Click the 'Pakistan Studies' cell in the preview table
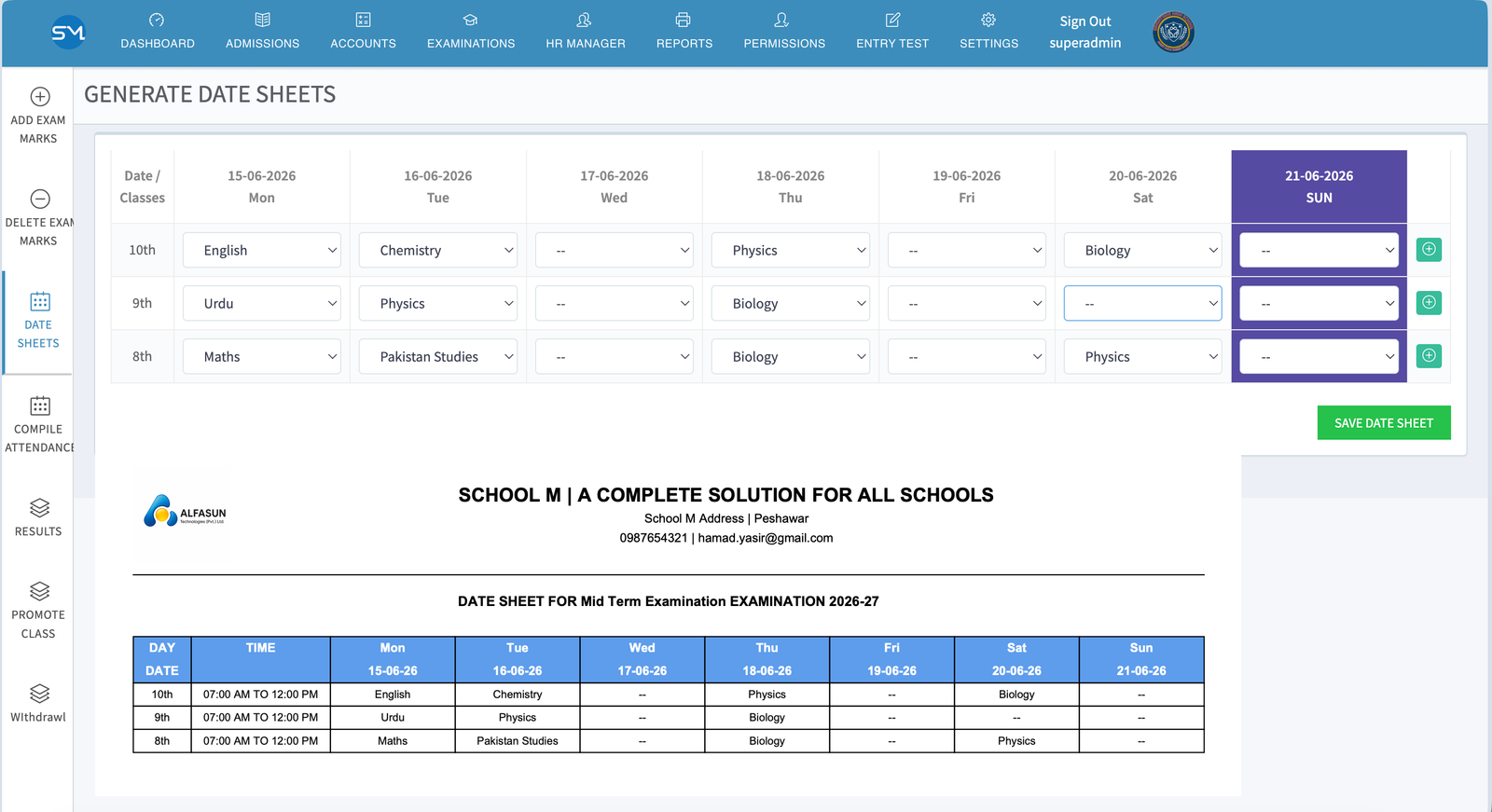 [518, 741]
